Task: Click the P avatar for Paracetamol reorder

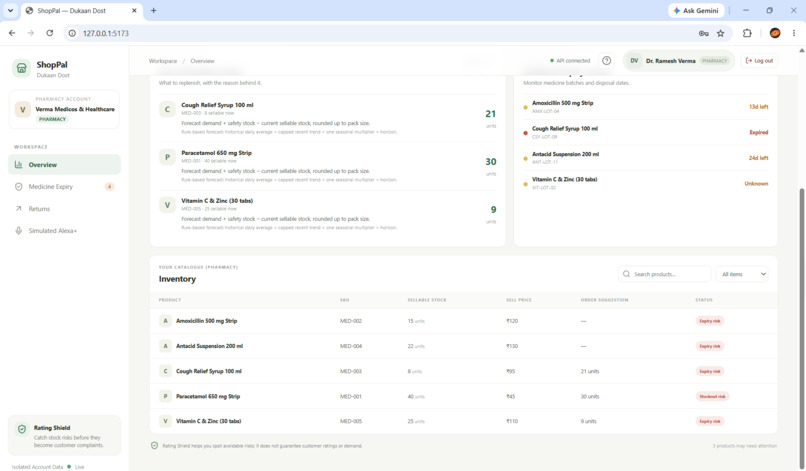Action: click(x=167, y=157)
